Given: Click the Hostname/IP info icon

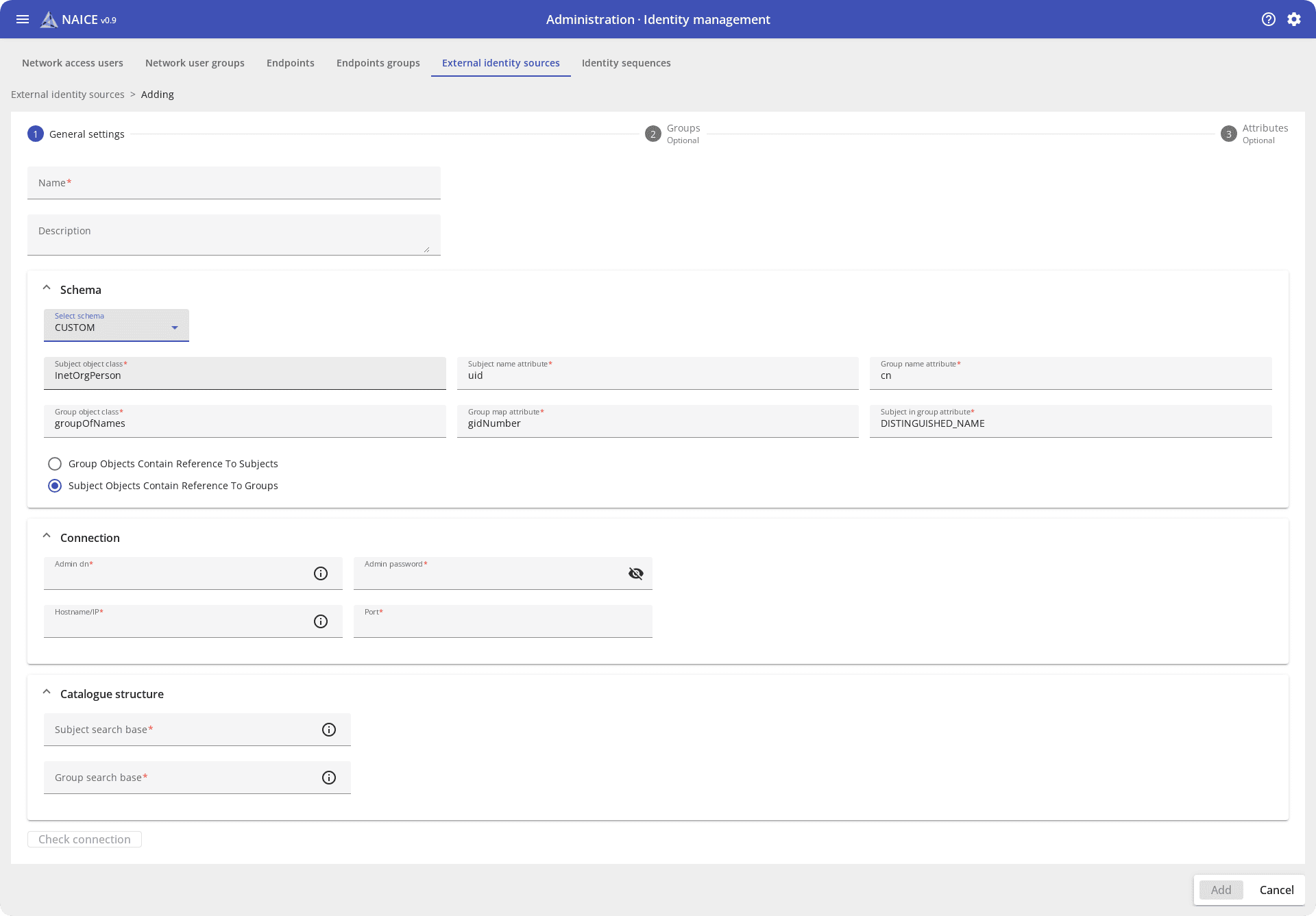Looking at the screenshot, I should click(x=321, y=621).
